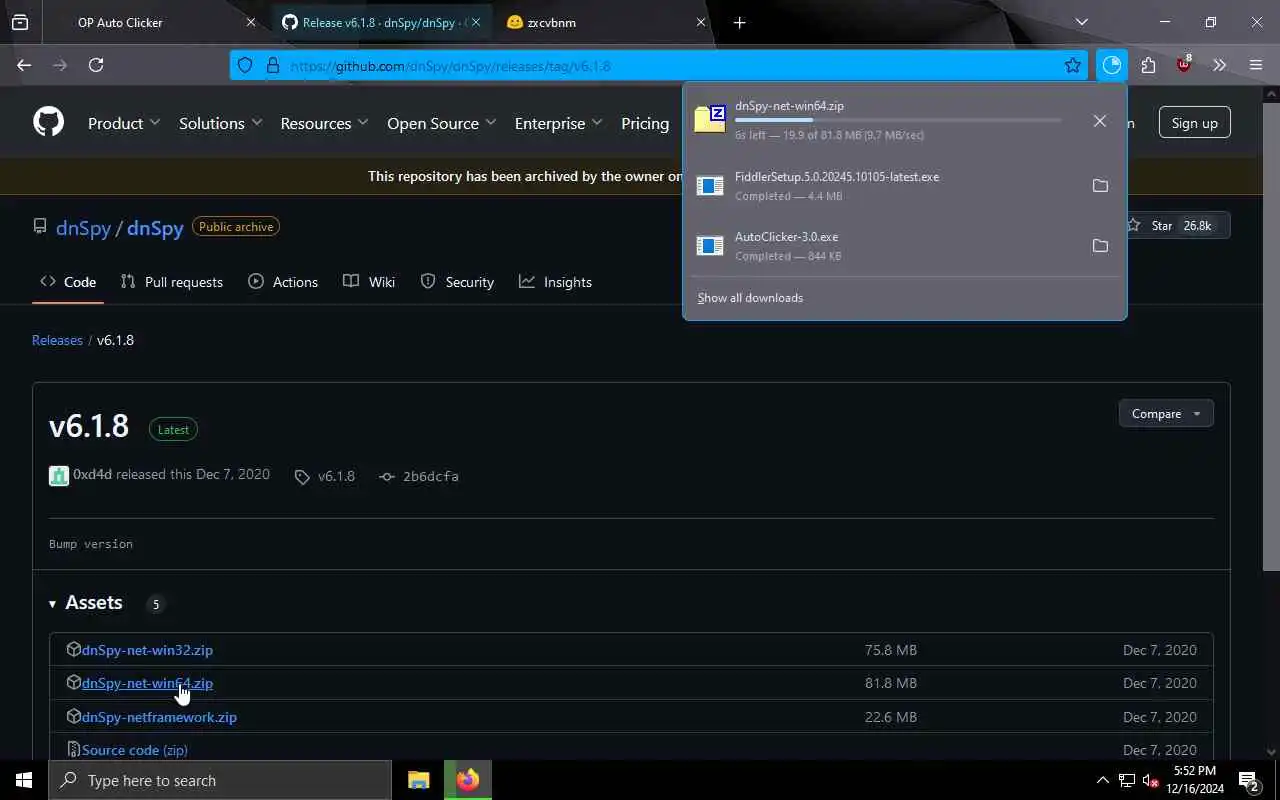Switch to the Pull requests tab

(x=172, y=282)
